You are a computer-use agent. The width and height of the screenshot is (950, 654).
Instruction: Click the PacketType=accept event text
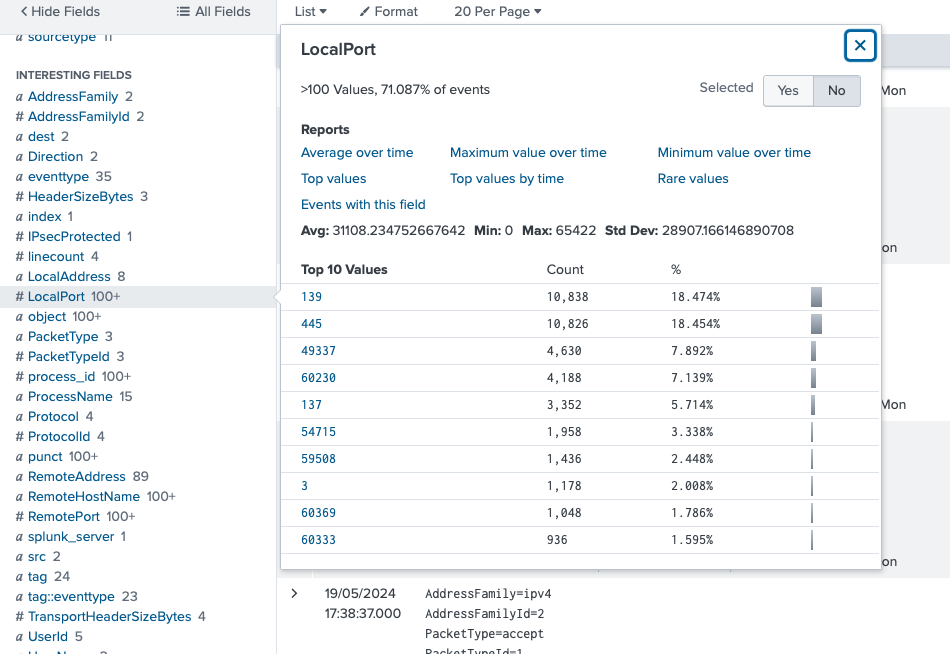pos(484,634)
